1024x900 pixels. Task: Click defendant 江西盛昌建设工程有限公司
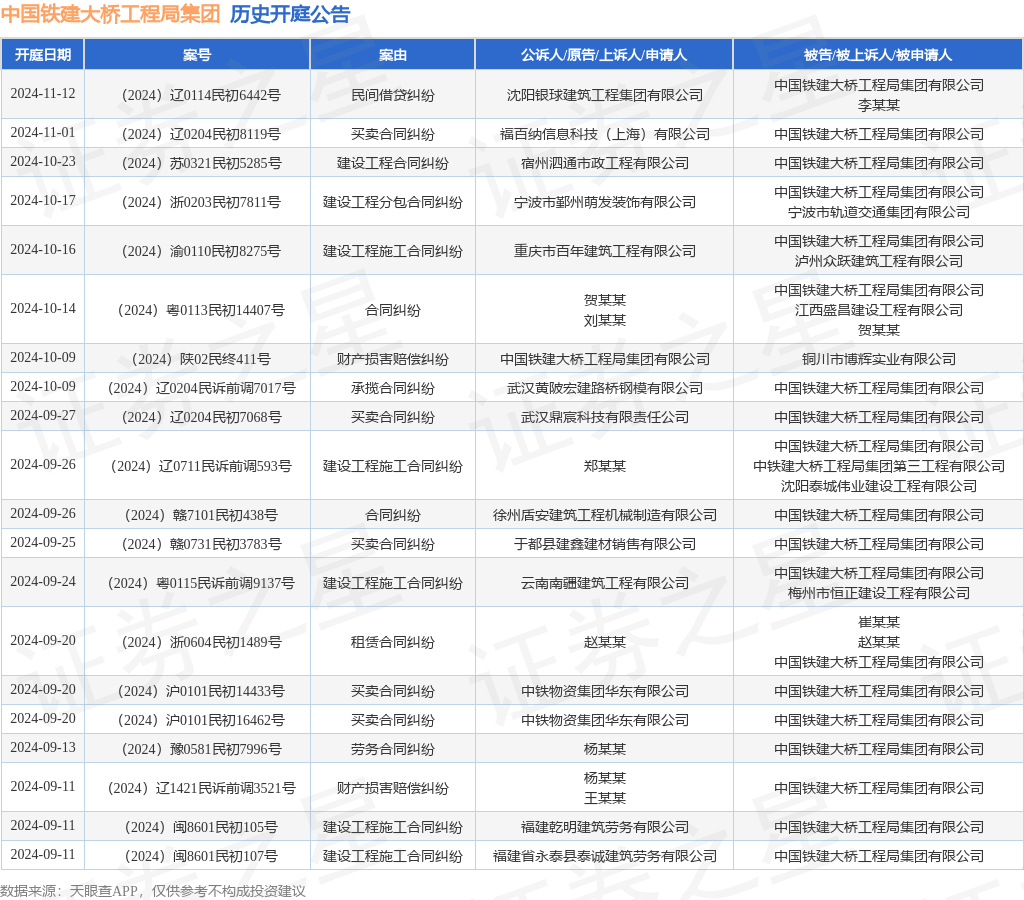878,310
